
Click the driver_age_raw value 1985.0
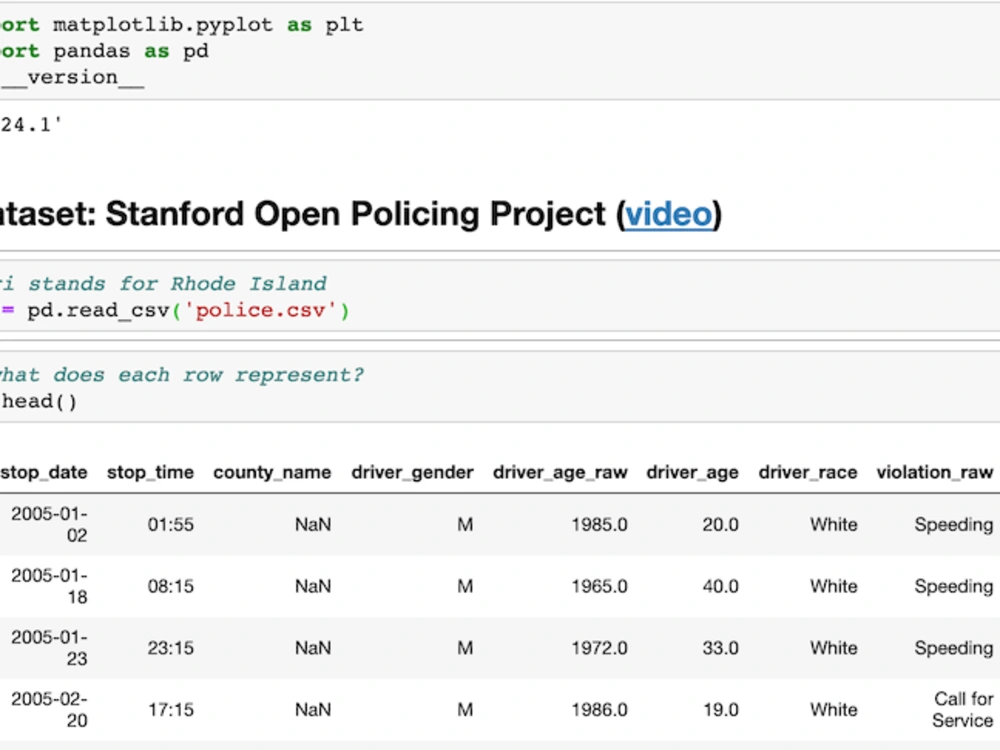click(599, 525)
